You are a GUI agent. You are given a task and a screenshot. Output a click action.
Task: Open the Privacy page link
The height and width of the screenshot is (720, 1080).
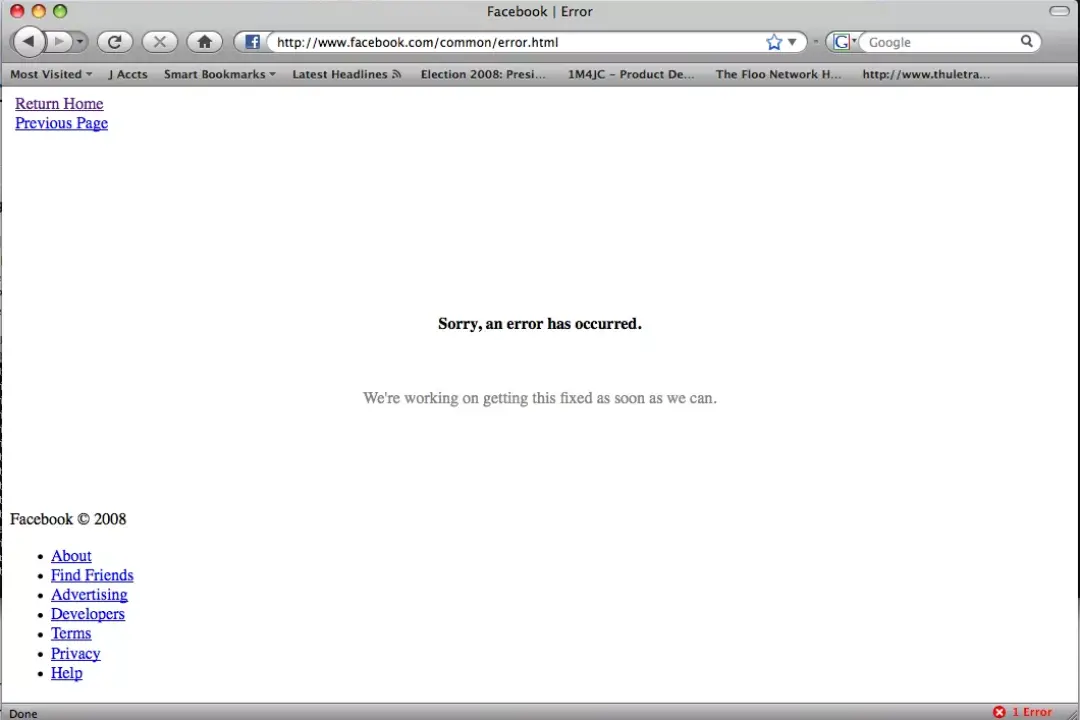(x=75, y=653)
